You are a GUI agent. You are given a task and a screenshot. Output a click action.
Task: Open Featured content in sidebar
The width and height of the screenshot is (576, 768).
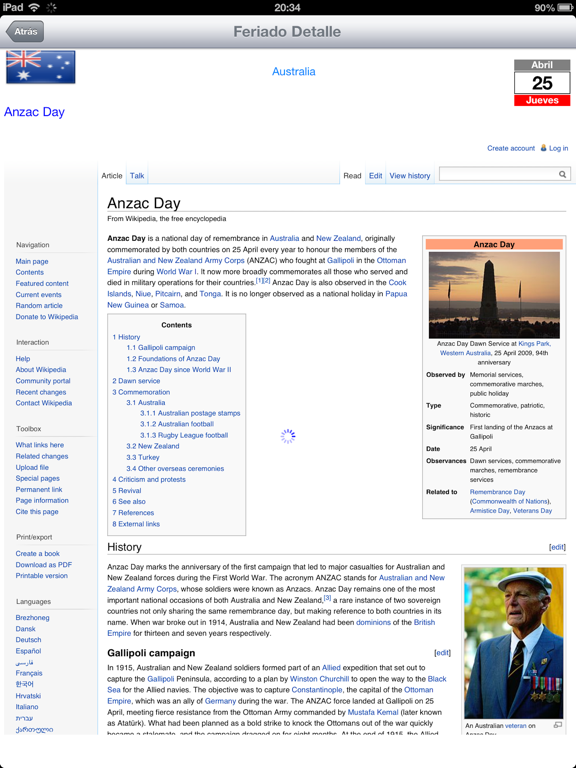[42, 283]
